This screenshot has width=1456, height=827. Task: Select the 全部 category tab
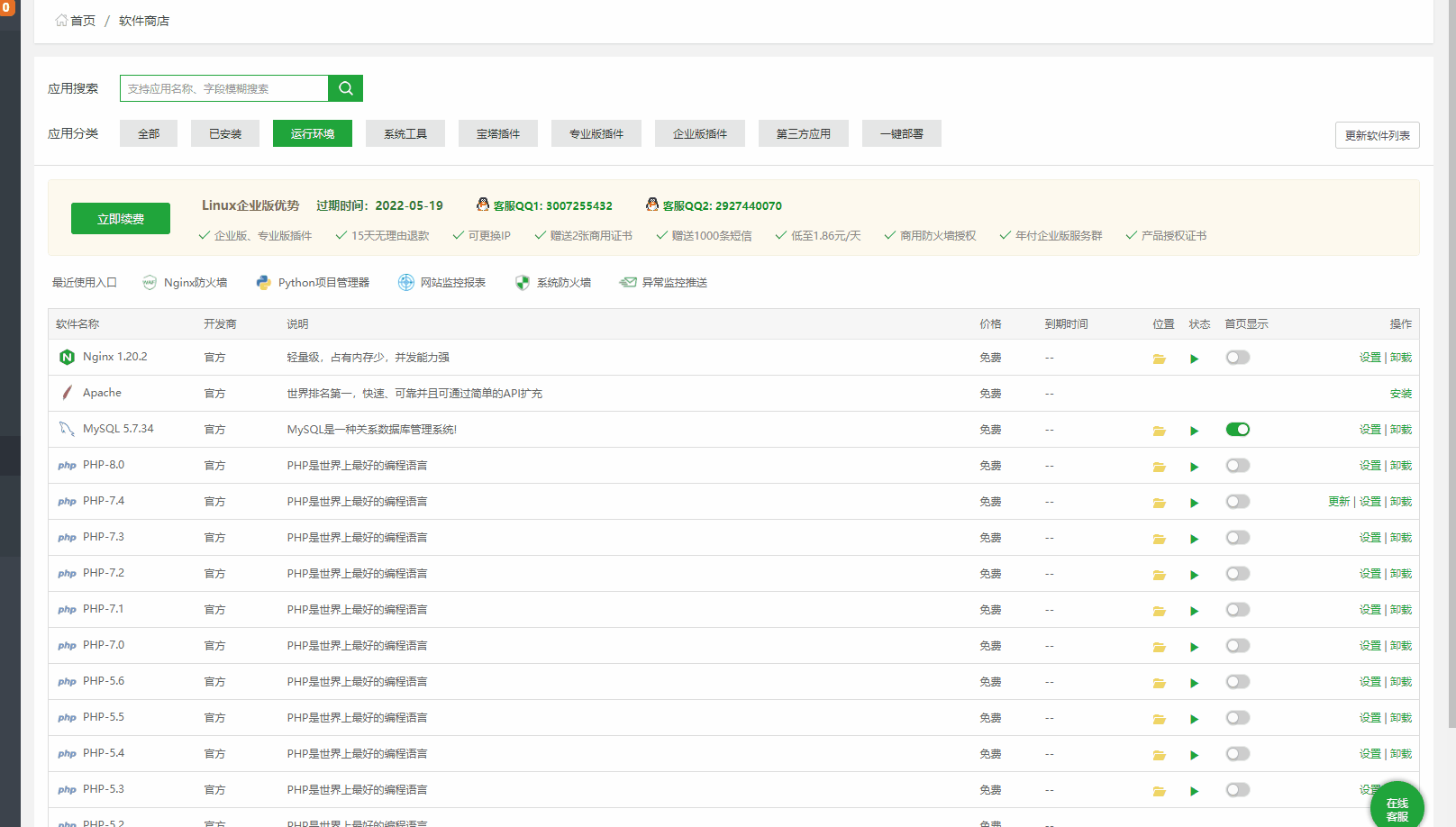click(x=149, y=133)
